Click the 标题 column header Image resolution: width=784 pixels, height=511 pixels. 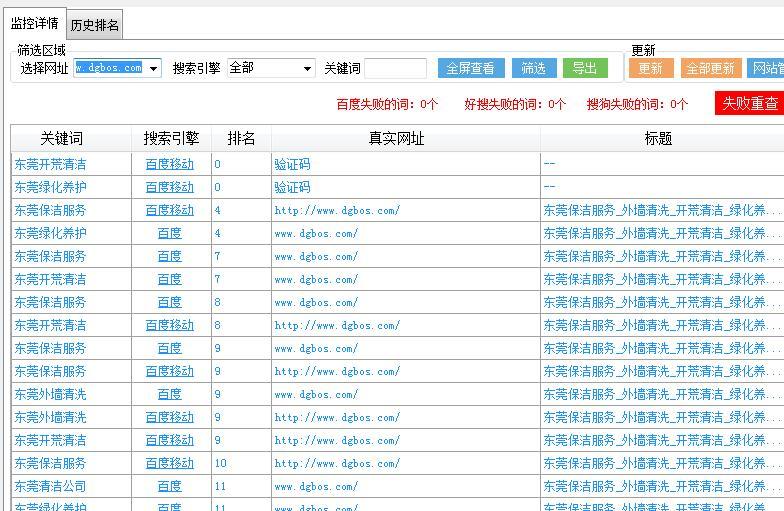(x=662, y=138)
